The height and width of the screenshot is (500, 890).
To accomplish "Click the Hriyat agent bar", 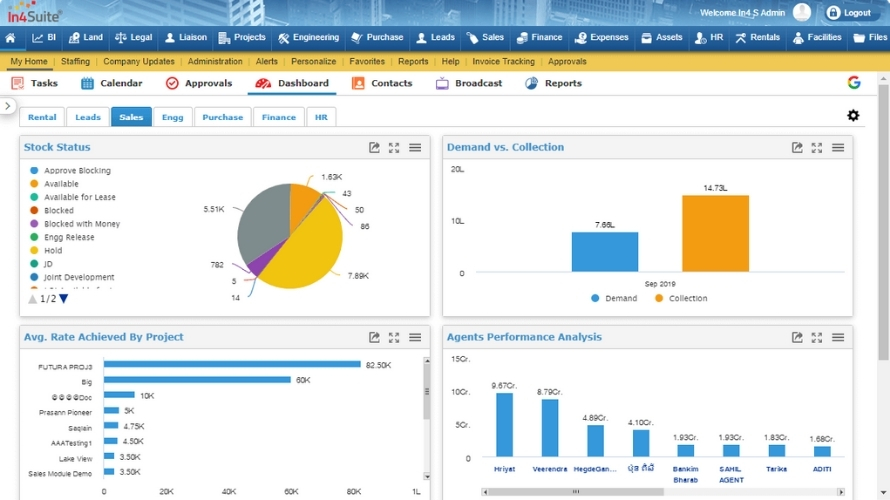I will (x=504, y=425).
